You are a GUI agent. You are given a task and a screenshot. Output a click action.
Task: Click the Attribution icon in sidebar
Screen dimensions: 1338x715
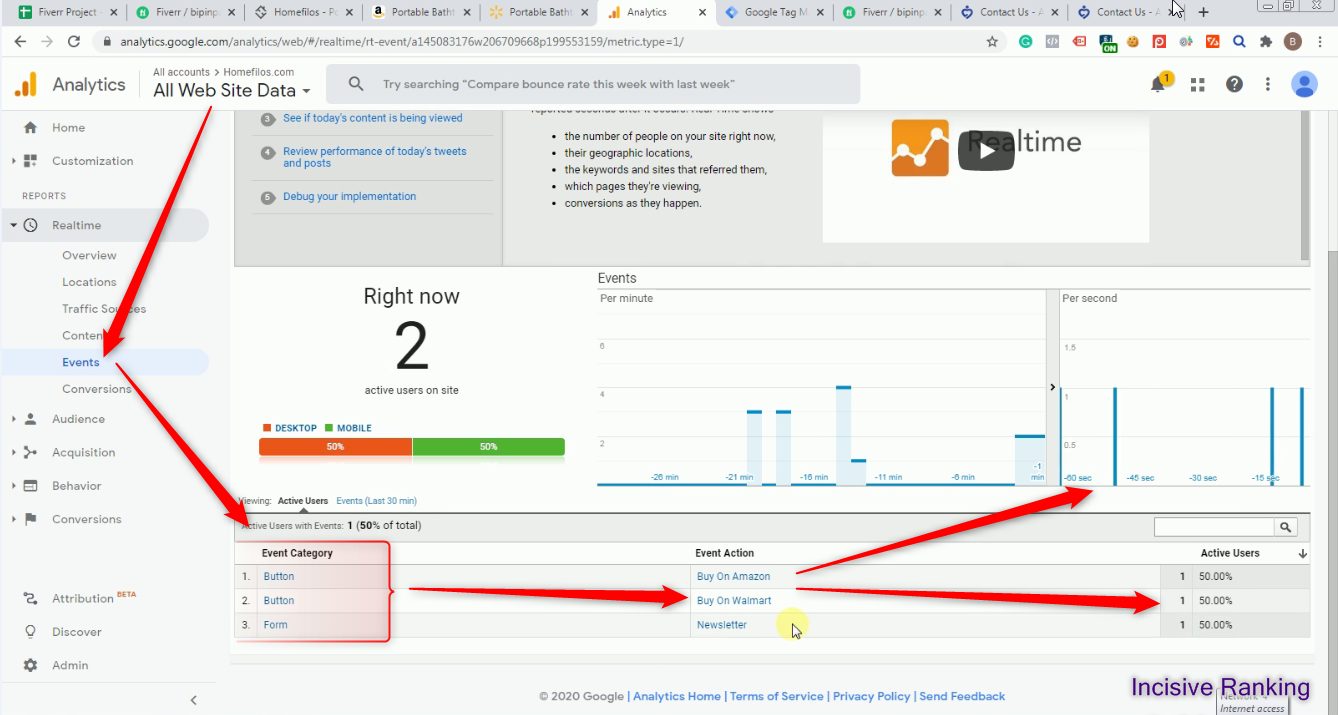pos(30,598)
